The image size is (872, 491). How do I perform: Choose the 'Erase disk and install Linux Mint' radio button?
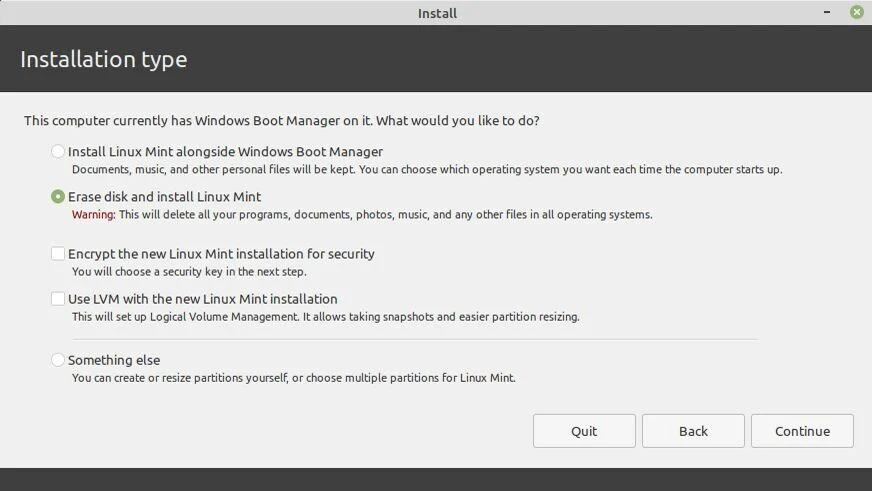pos(58,197)
